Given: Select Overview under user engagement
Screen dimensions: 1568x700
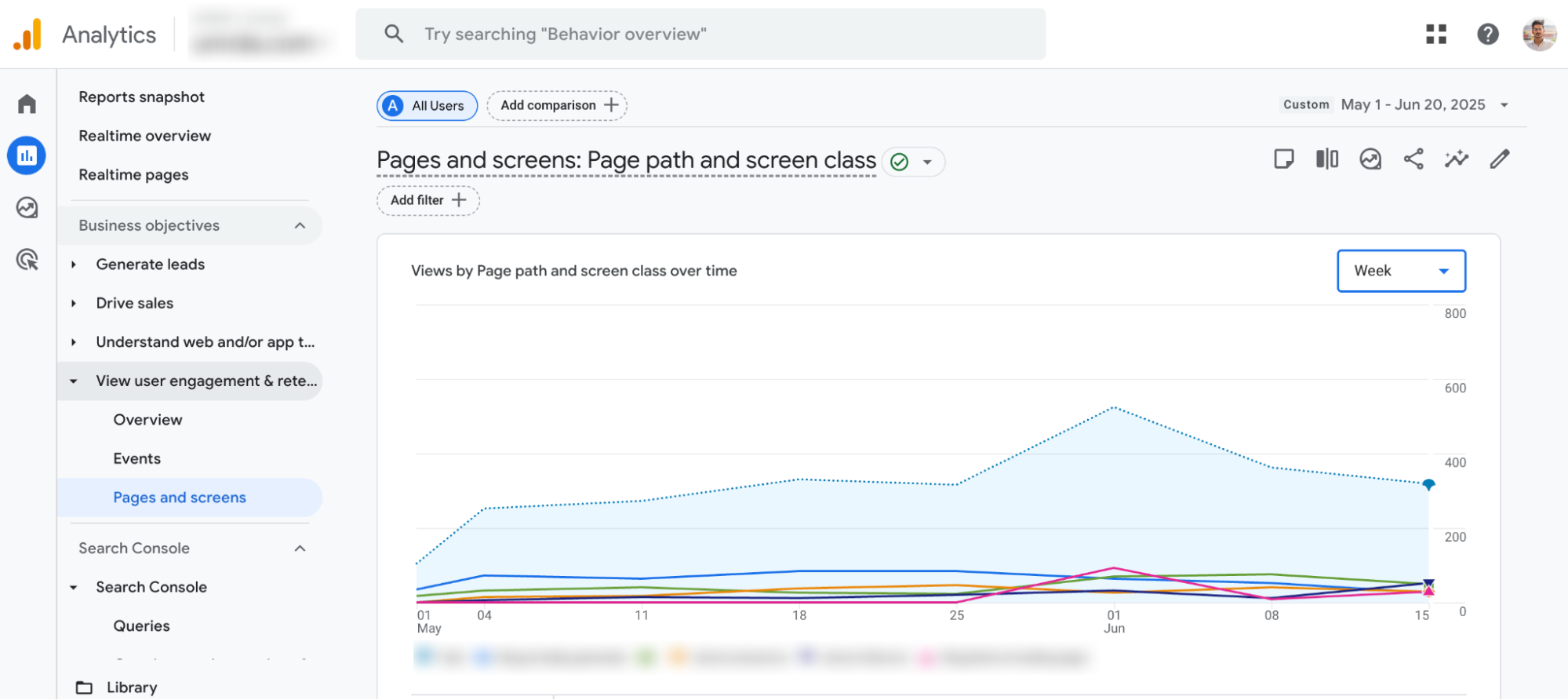Looking at the screenshot, I should pyautogui.click(x=147, y=420).
